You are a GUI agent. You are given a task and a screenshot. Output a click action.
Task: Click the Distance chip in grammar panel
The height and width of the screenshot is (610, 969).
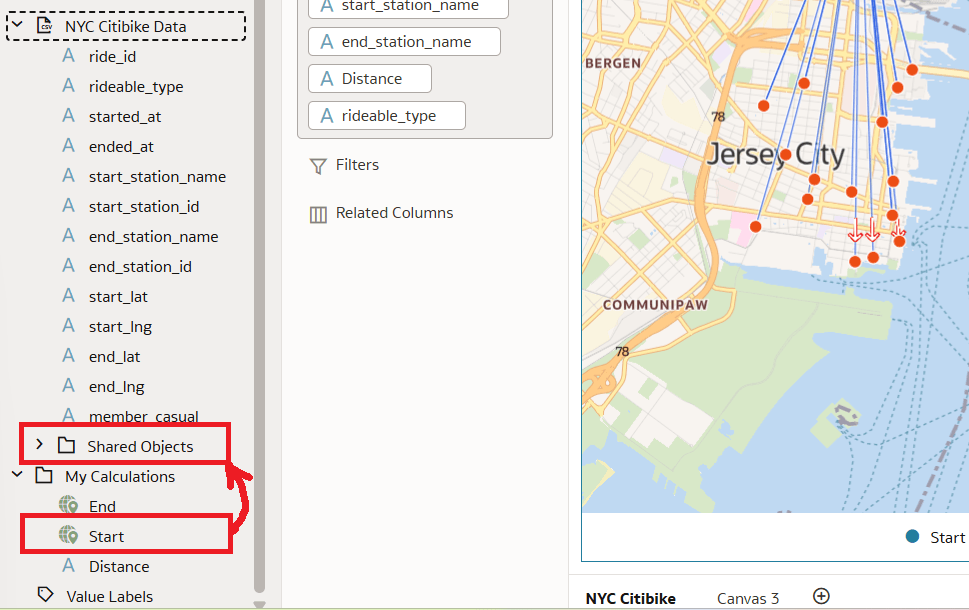coord(370,78)
